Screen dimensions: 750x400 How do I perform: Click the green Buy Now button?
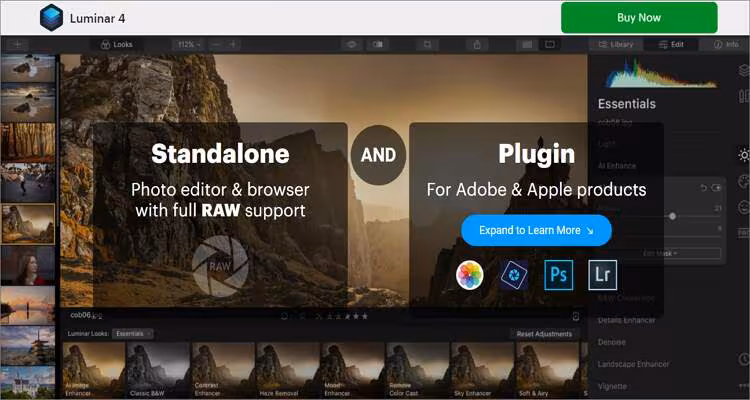[x=639, y=18]
